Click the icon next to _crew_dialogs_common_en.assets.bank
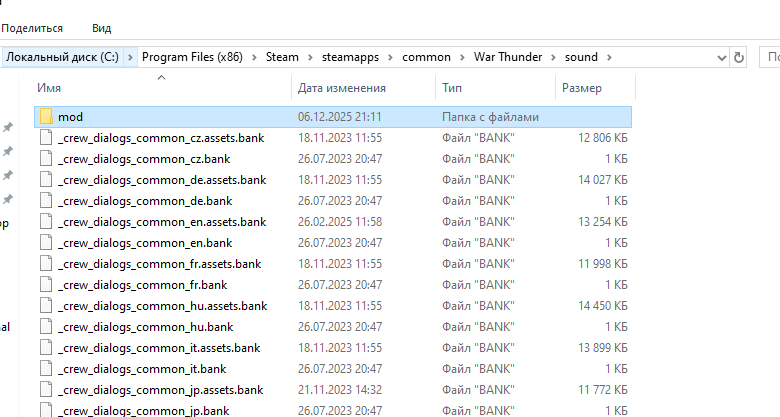Viewport: 780px width, 417px height. coord(46,222)
